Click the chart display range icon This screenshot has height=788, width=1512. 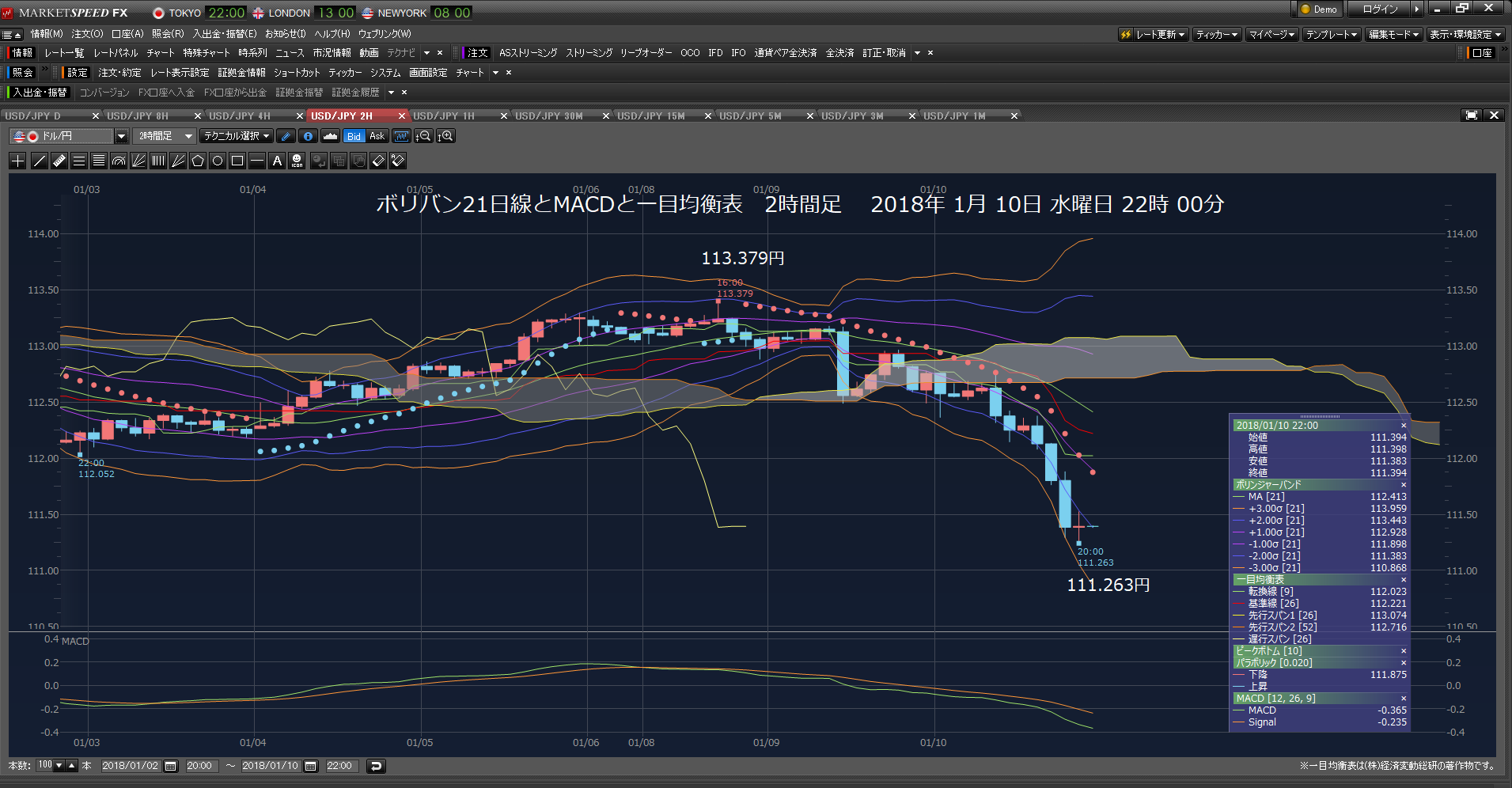(401, 136)
